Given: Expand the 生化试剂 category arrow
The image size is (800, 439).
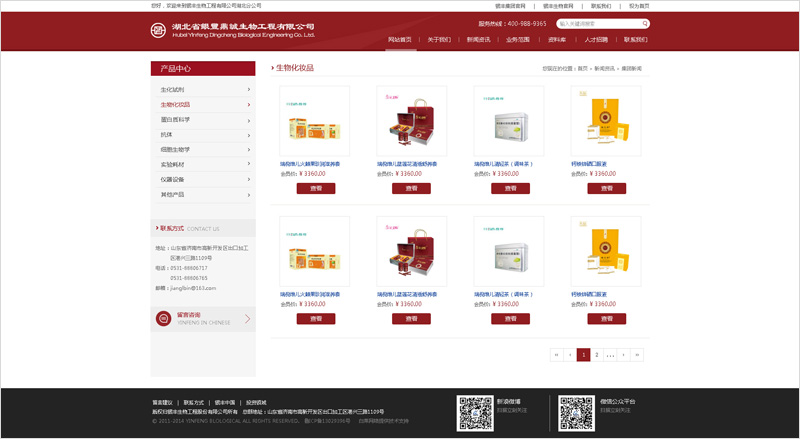Looking at the screenshot, I should pos(248,90).
